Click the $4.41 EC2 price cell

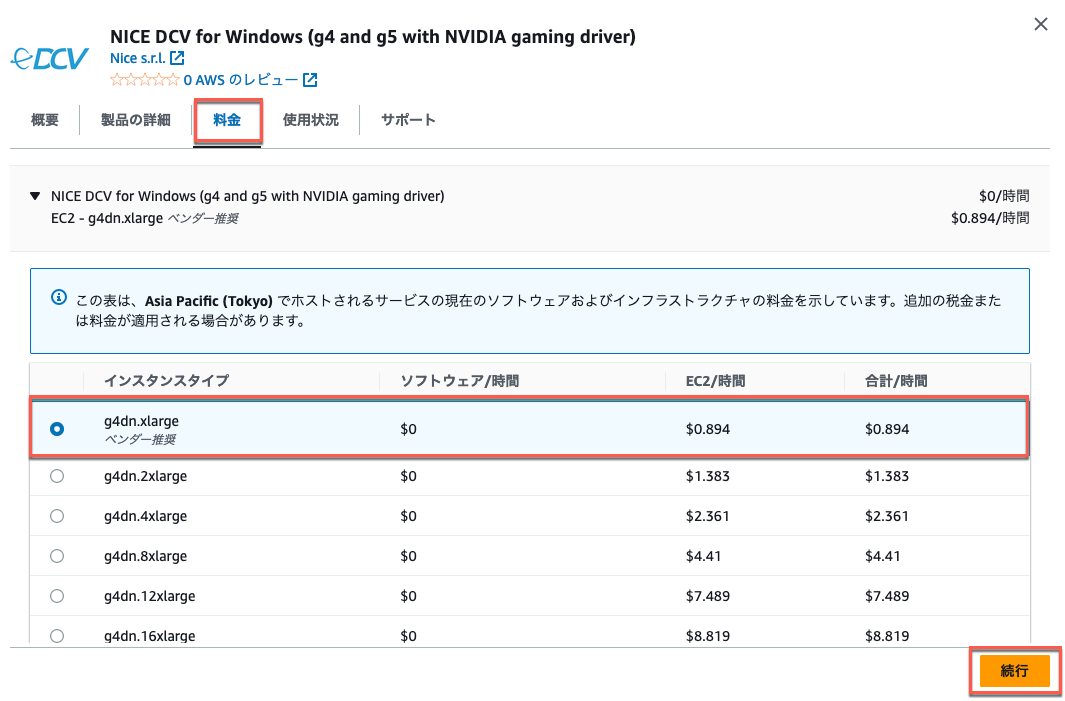(x=704, y=556)
